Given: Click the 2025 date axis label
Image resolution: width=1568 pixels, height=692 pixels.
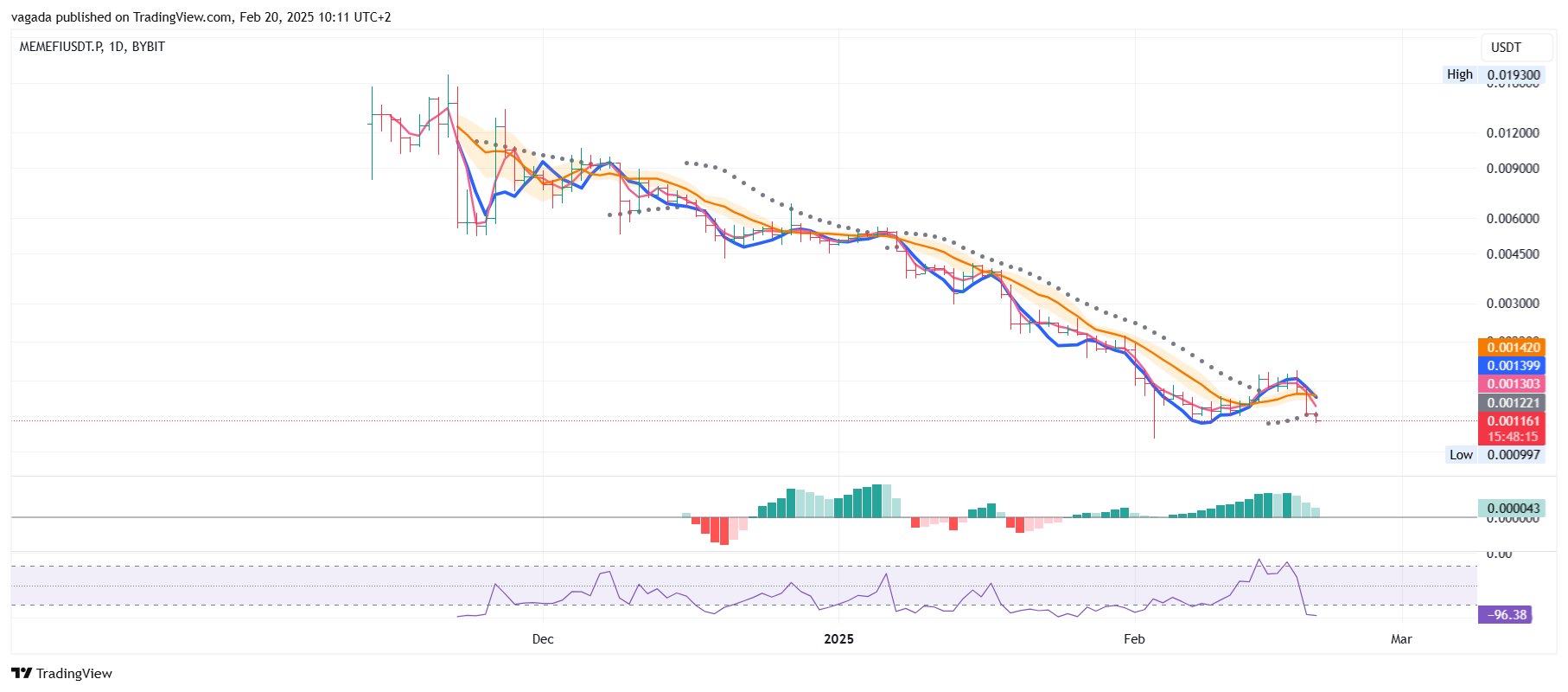Looking at the screenshot, I should (x=838, y=639).
